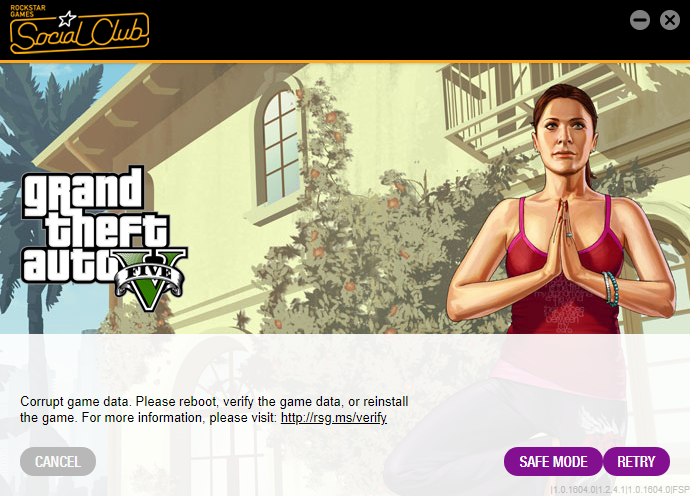Click the Social Club logo

80,29
